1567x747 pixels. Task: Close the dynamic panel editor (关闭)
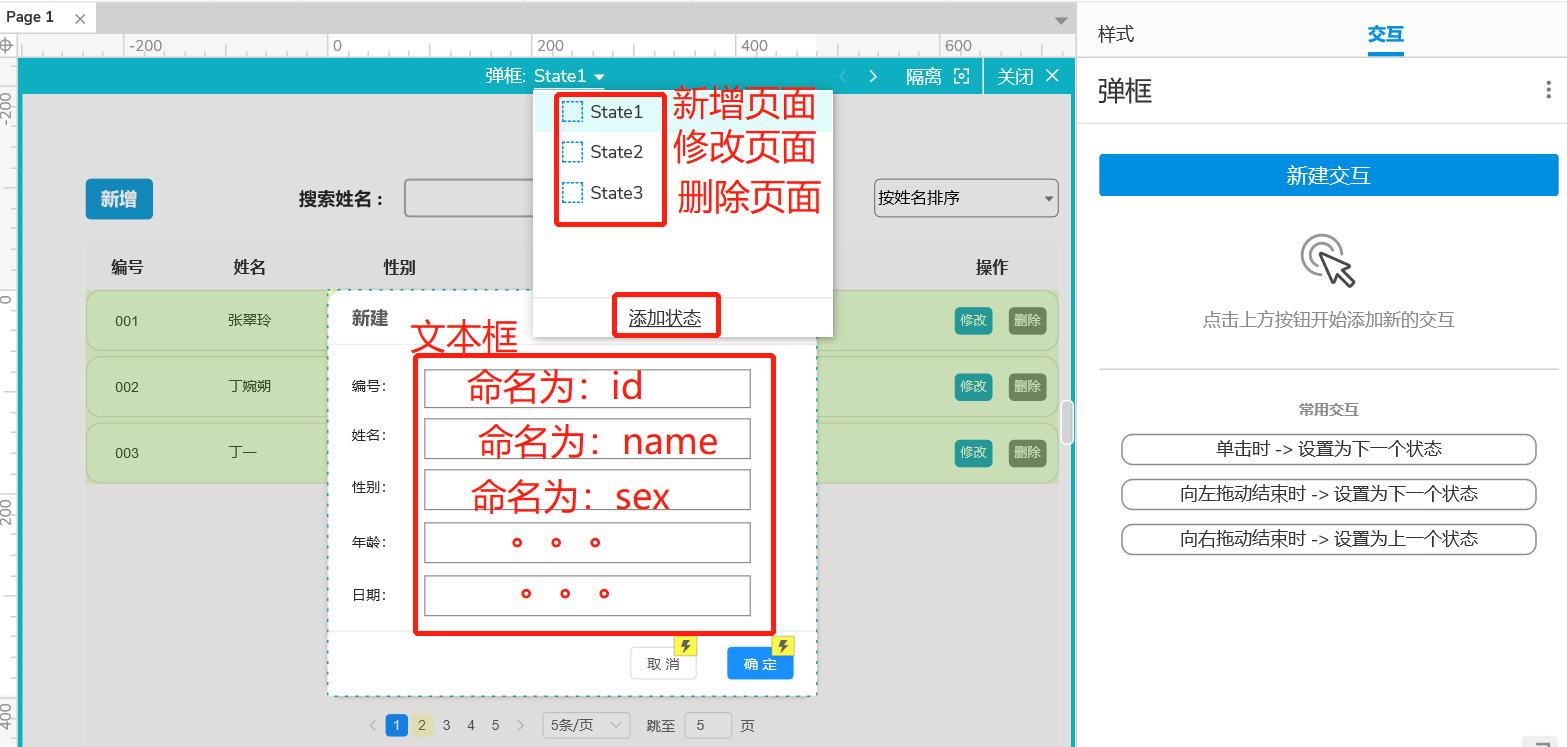1028,76
